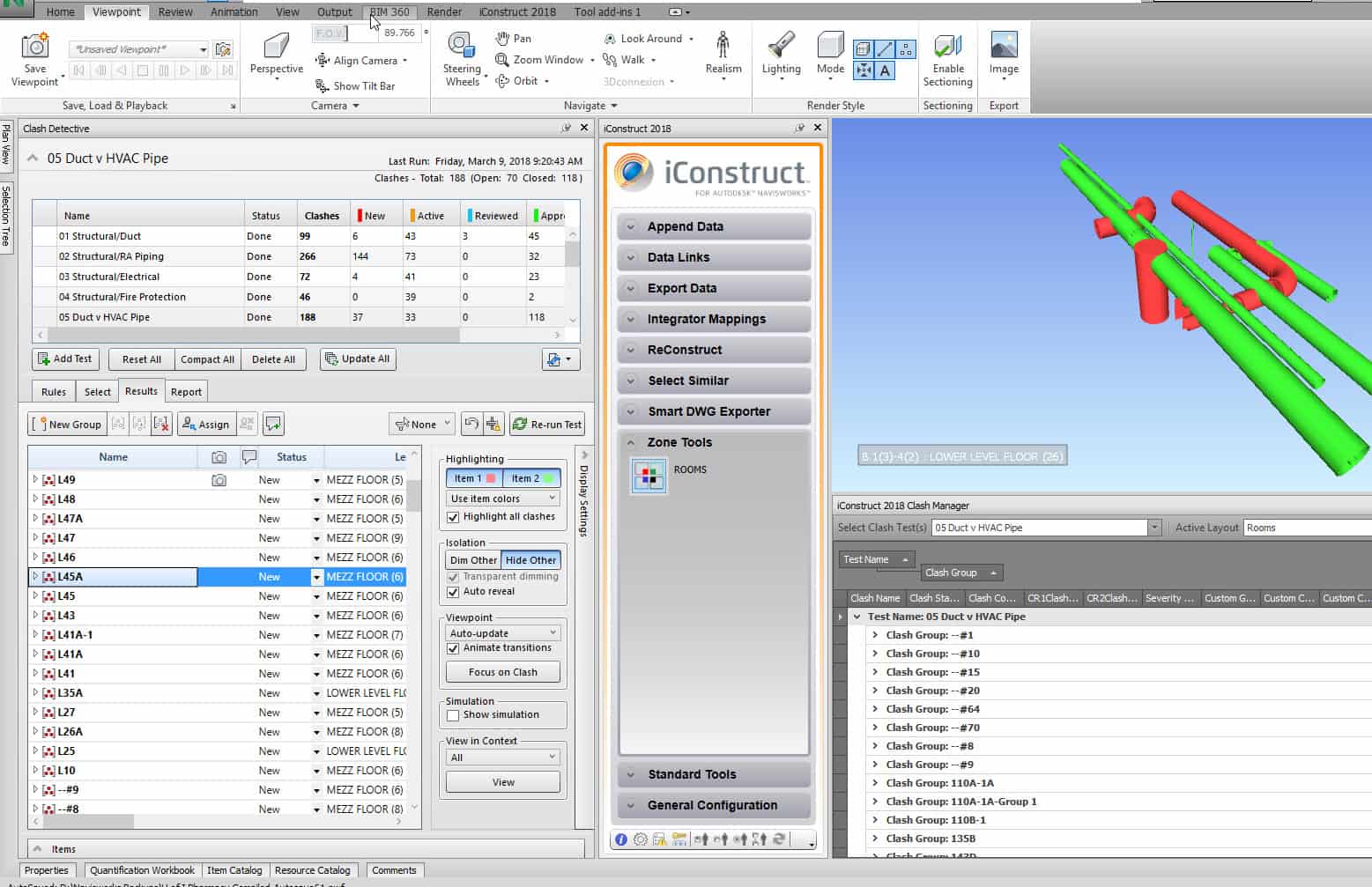Open the Viewpoint ribbon tab
Image resolution: width=1372 pixels, height=887 pixels.
pos(116,11)
